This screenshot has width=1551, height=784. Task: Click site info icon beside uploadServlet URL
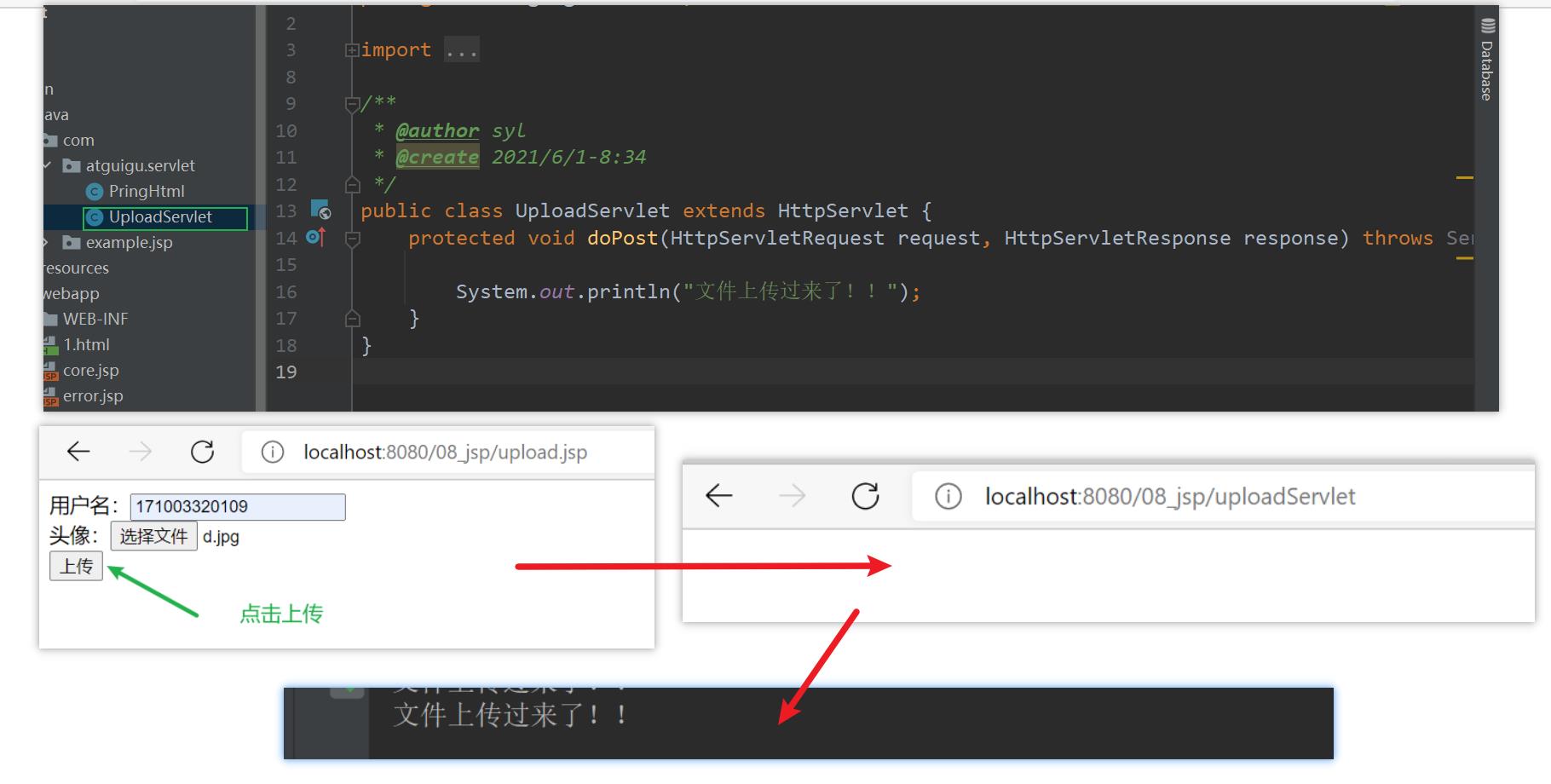coord(948,496)
